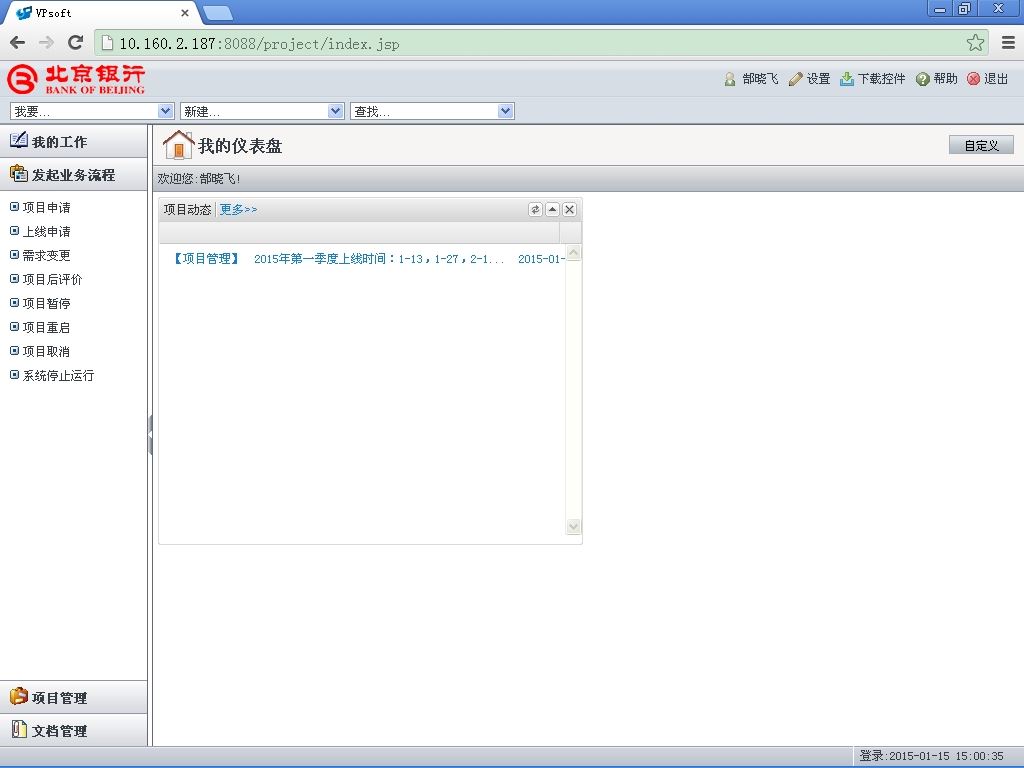Click the 郜晓飞 username link
The image size is (1024, 768).
pos(760,79)
